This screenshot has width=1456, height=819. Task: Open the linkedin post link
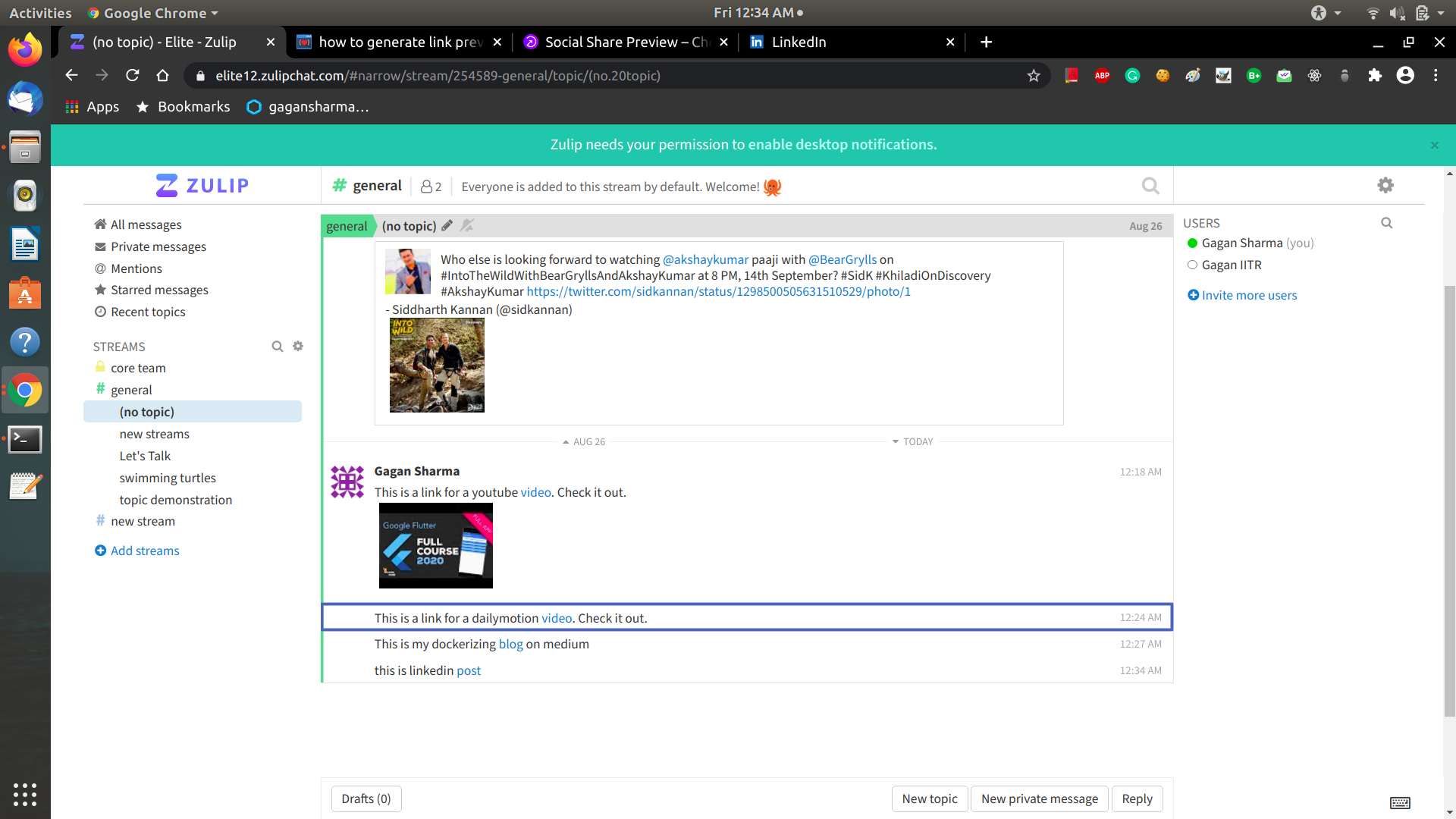[469, 670]
